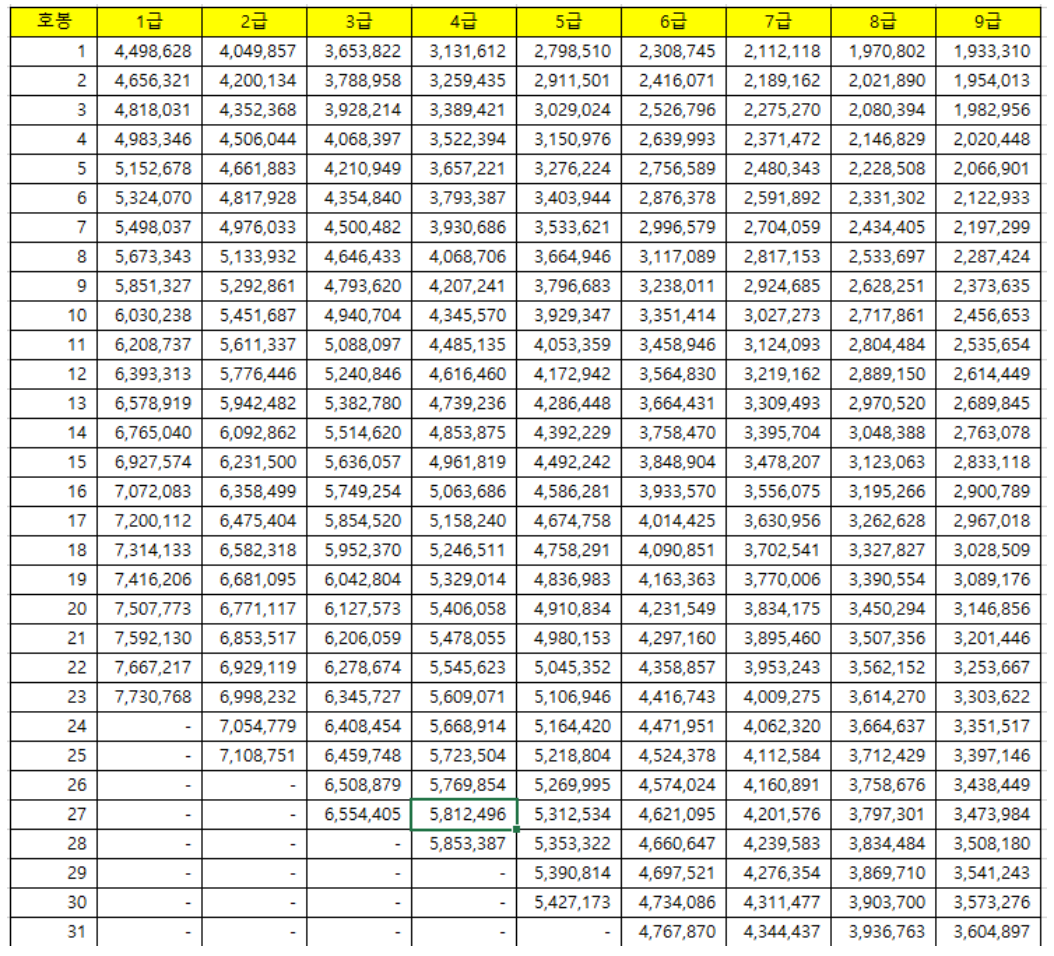Select the 호봉 row number 20
The width and height of the screenshot is (1054, 956).
(54, 609)
